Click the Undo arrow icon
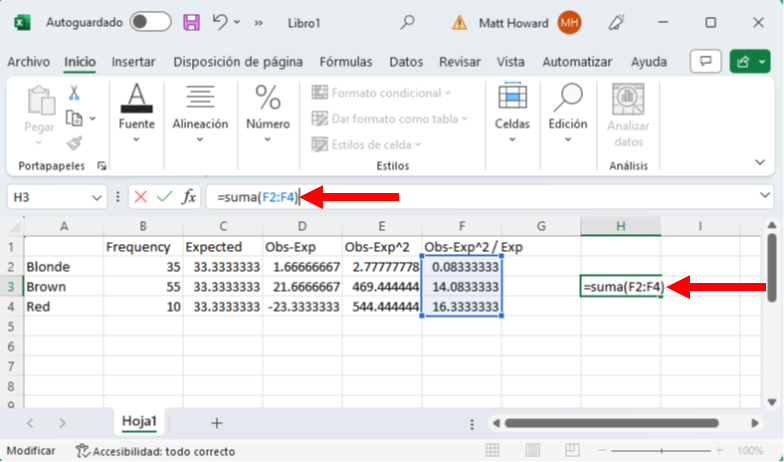 click(222, 21)
